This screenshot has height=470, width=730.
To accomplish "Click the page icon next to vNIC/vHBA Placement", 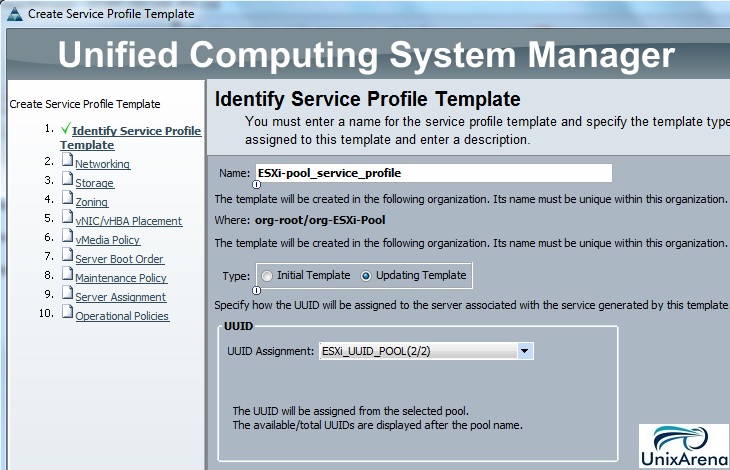I will point(68,216).
